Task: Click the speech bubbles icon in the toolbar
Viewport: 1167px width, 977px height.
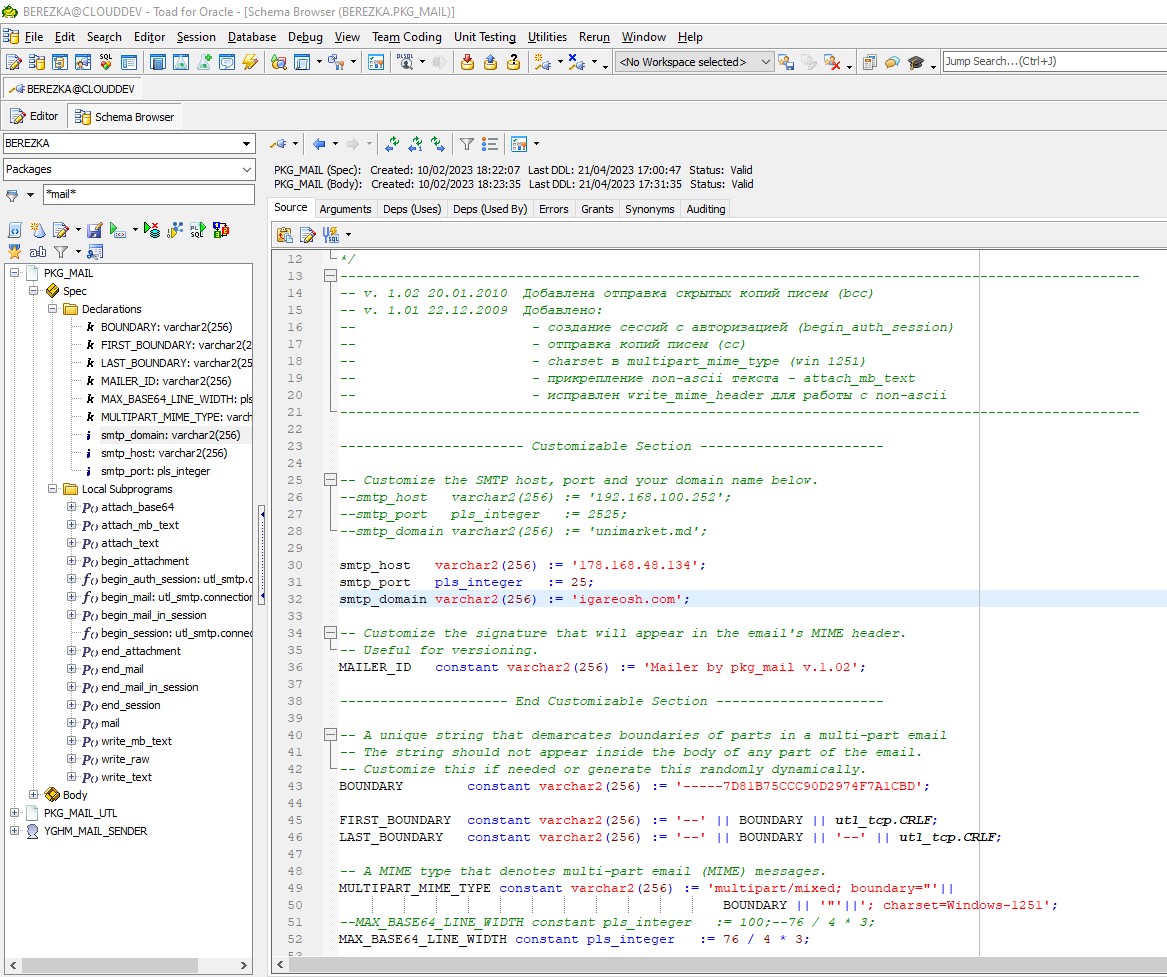Action: coord(892,63)
